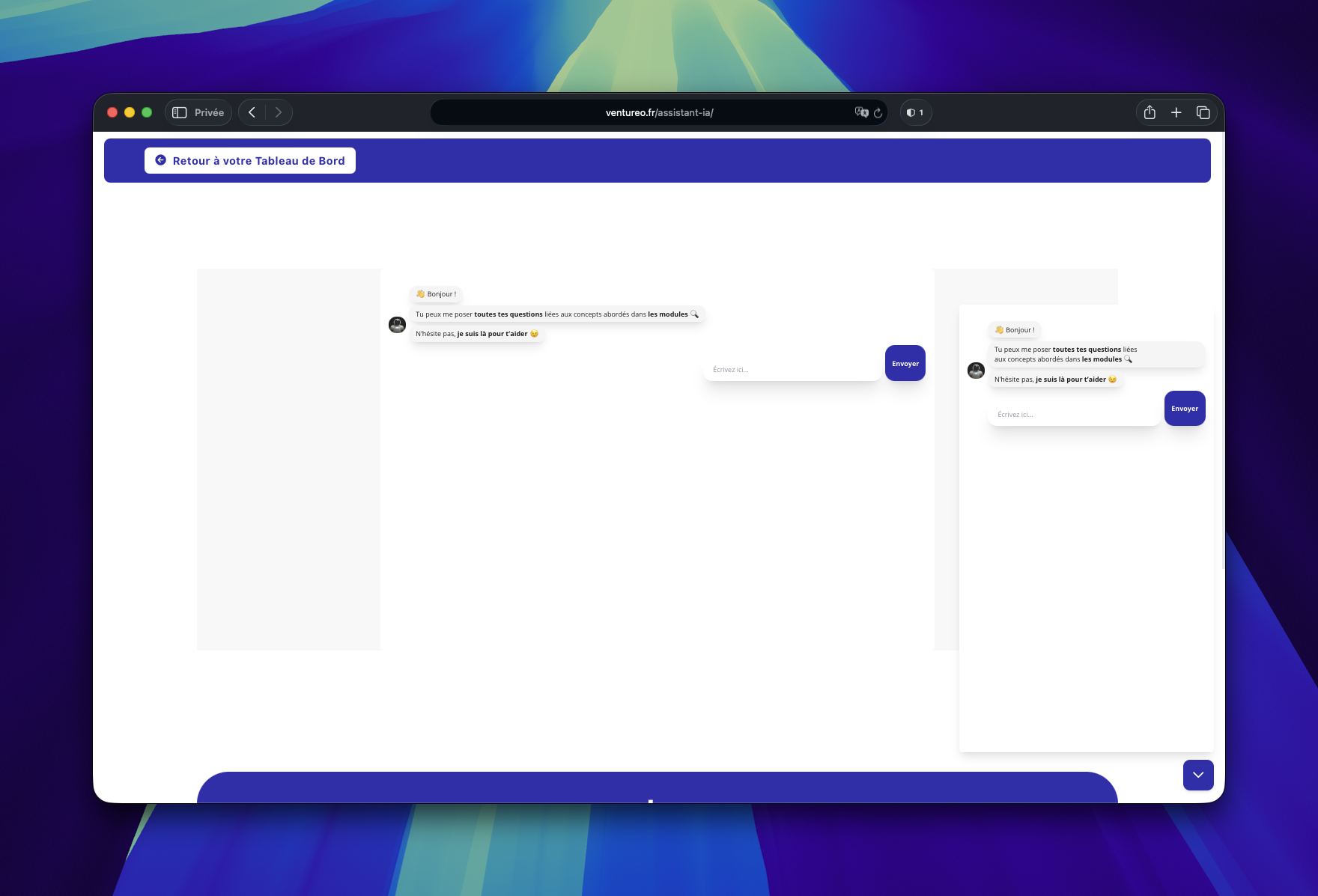
Task: Click the assistant avatar in main chat
Action: click(397, 325)
